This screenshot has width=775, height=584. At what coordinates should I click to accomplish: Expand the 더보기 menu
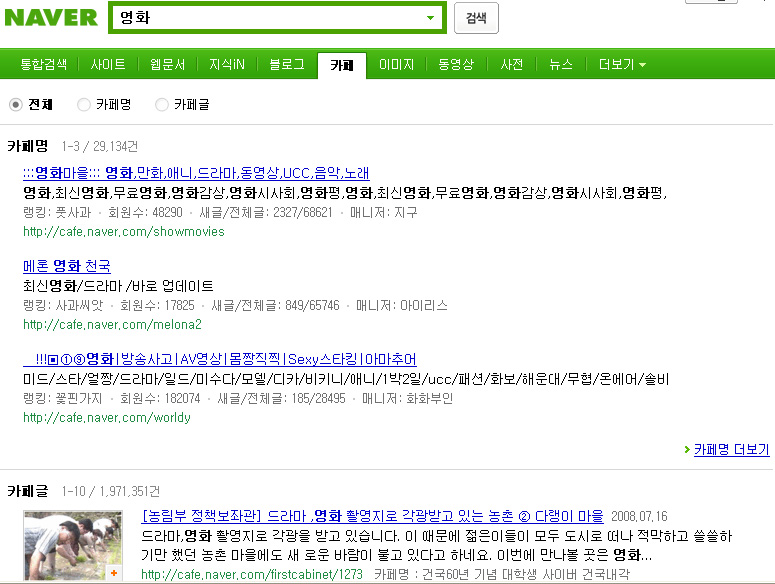click(622, 64)
